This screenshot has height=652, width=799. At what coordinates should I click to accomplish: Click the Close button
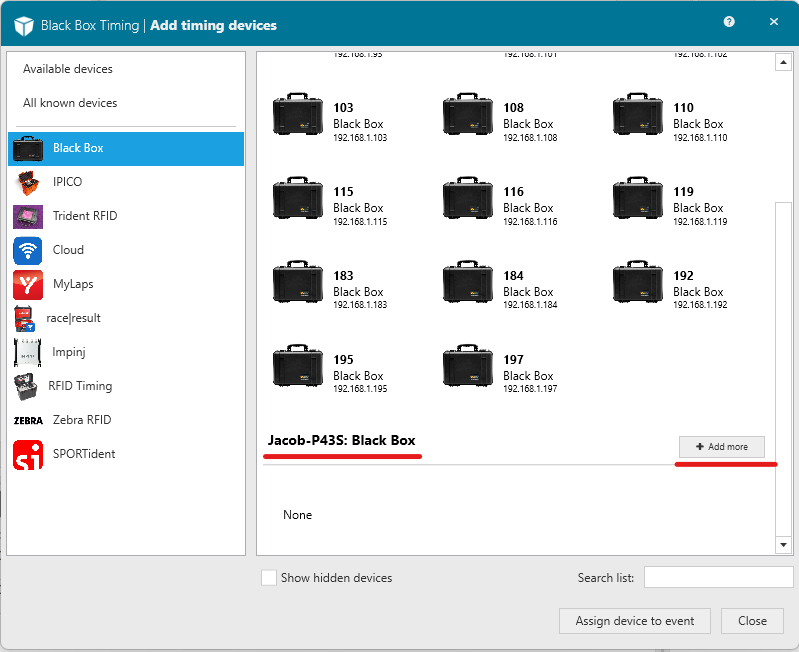[752, 621]
